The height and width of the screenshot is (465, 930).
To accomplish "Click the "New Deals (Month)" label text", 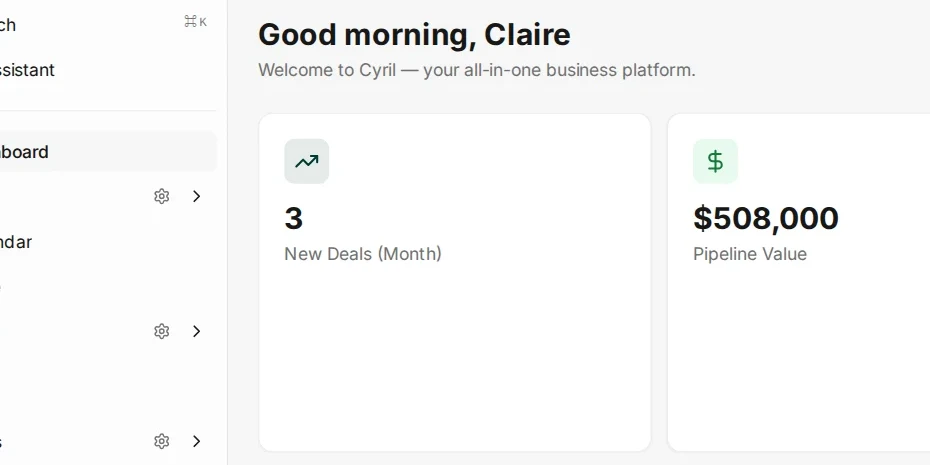I will click(x=363, y=254).
